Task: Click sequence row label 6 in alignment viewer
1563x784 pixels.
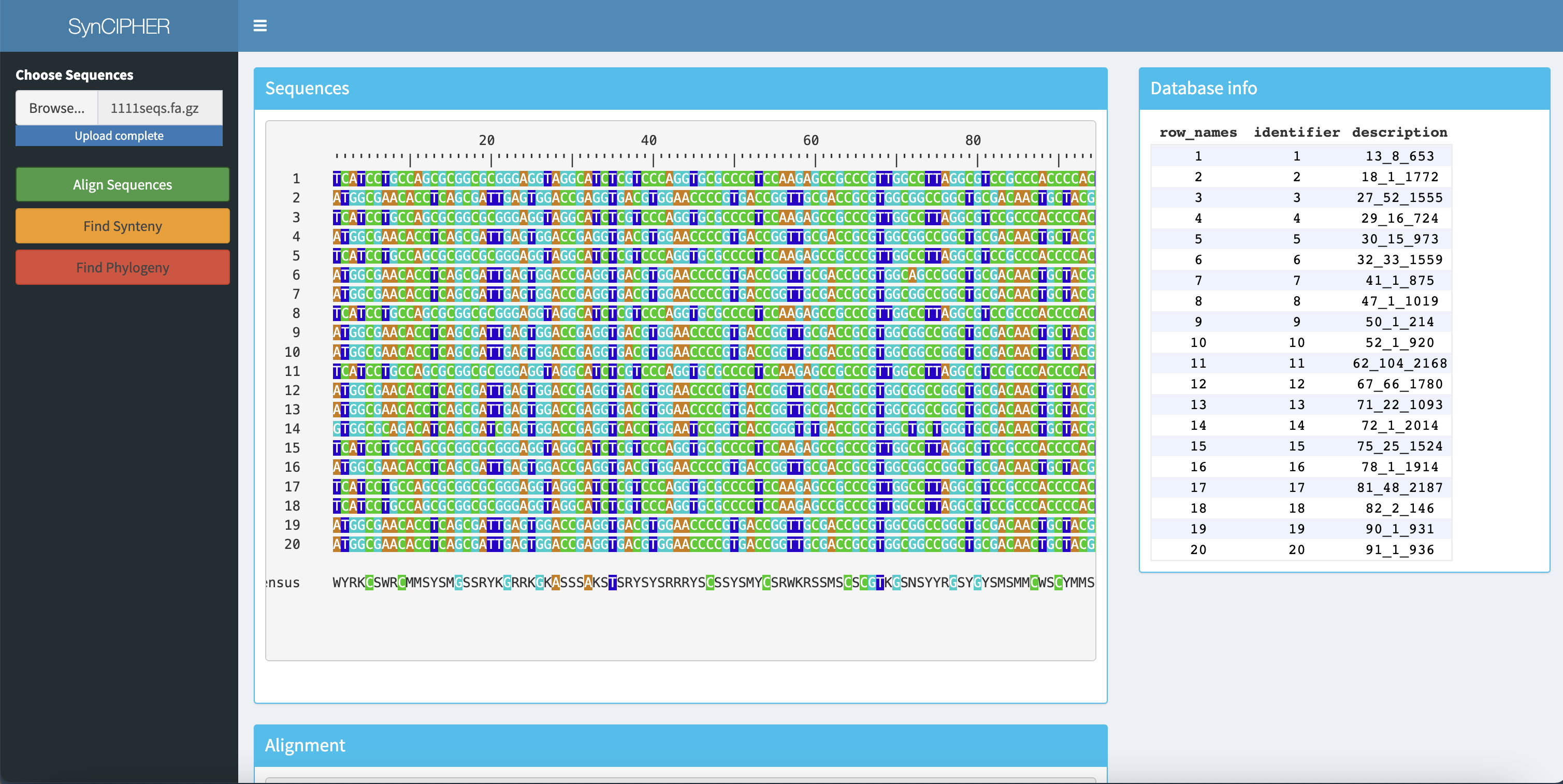Action: (296, 275)
